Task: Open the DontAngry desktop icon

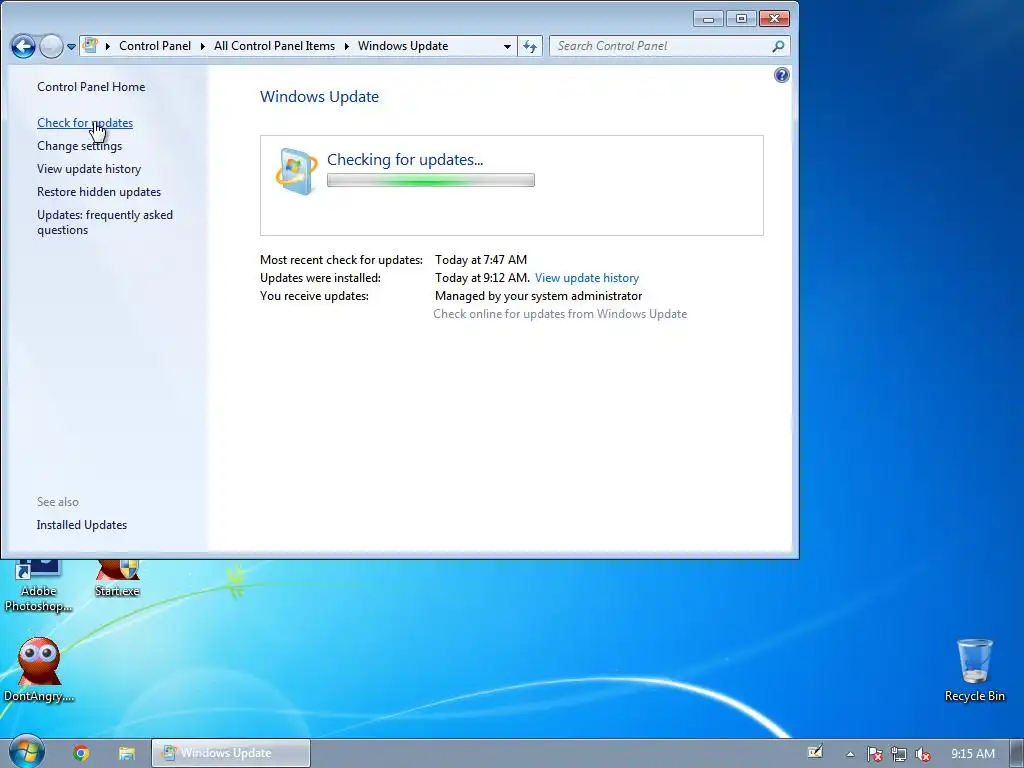Action: pyautogui.click(x=39, y=670)
